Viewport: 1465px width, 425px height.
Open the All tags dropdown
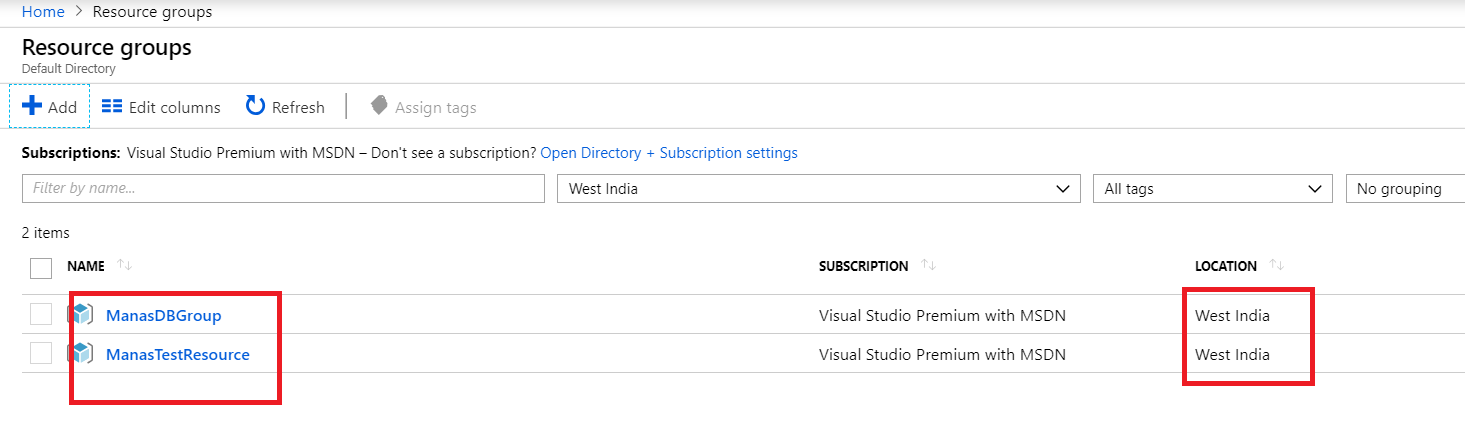(x=1213, y=188)
